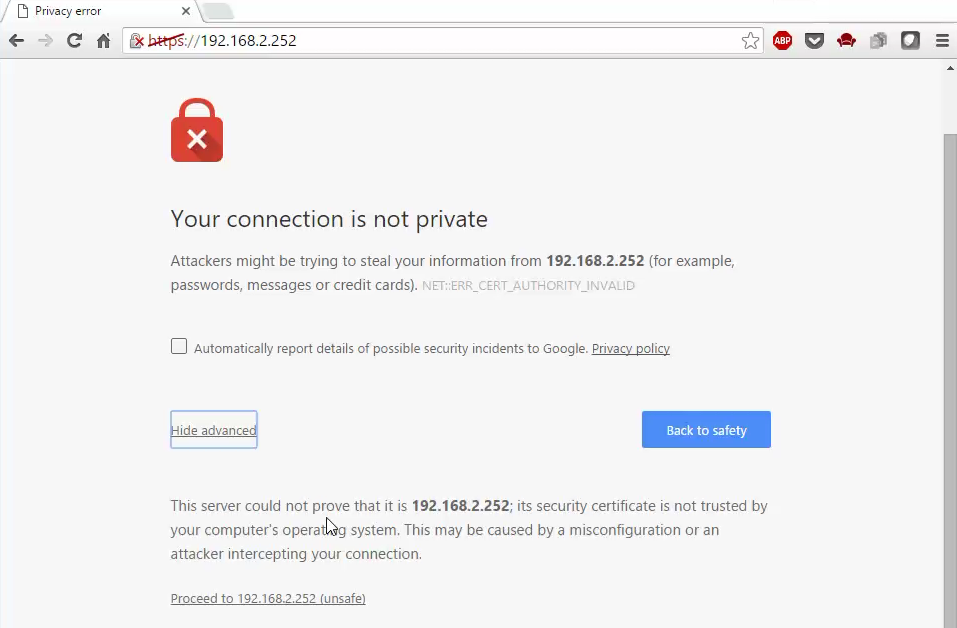Bookmark this page with the star

click(x=750, y=41)
